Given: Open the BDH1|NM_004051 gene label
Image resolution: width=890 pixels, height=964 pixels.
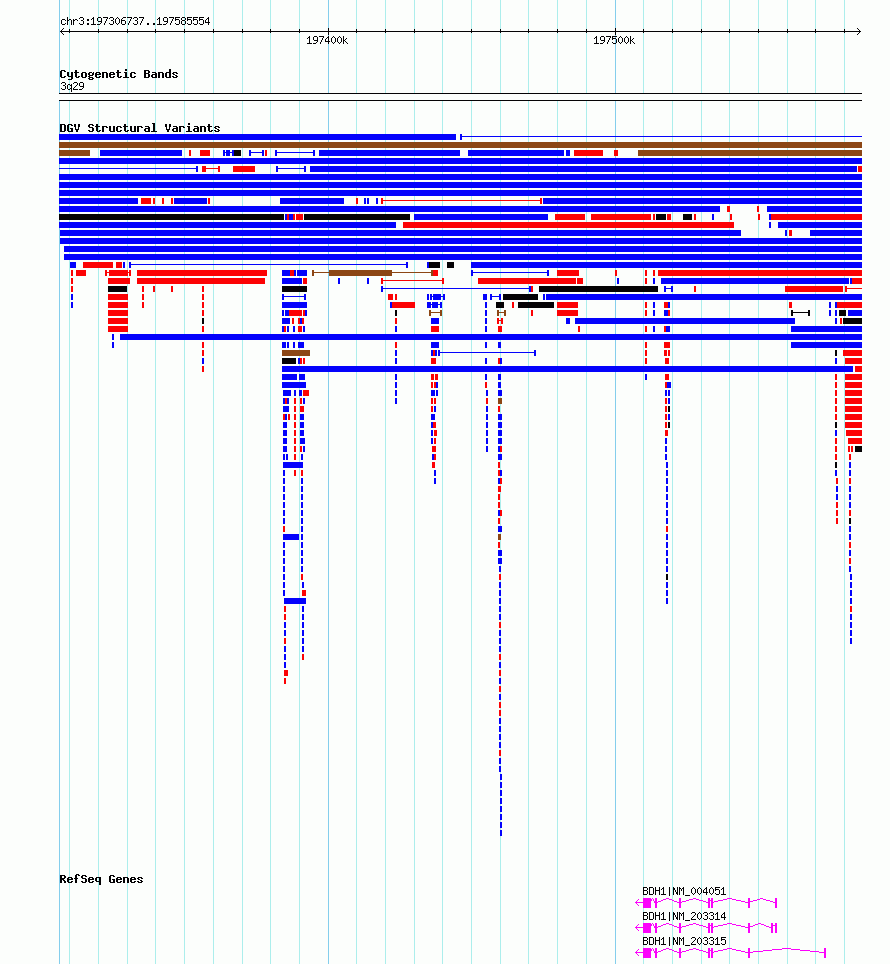Looking at the screenshot, I should [684, 891].
